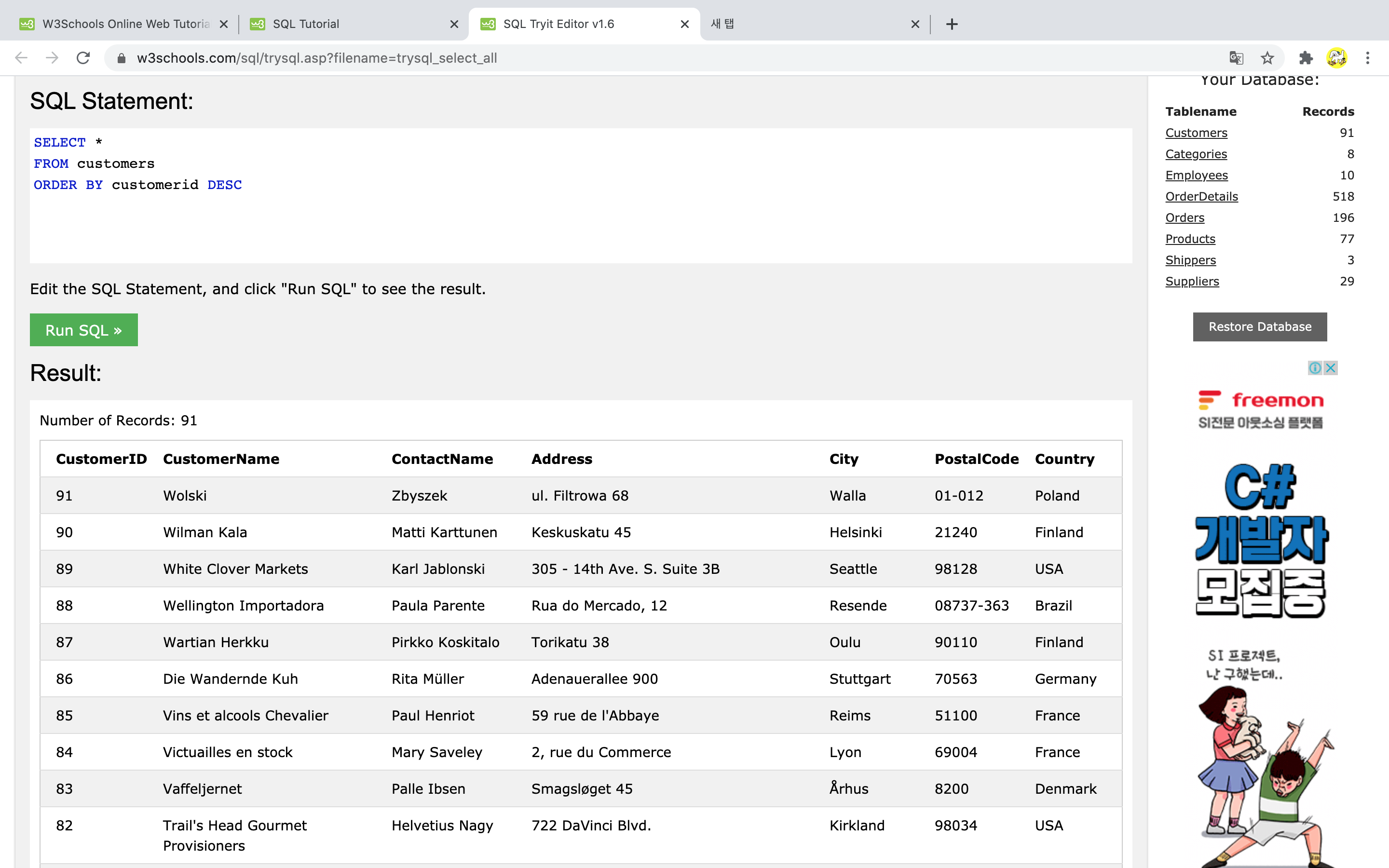The width and height of the screenshot is (1389, 868).
Task: Open a new tab with plus icon
Action: point(952,24)
